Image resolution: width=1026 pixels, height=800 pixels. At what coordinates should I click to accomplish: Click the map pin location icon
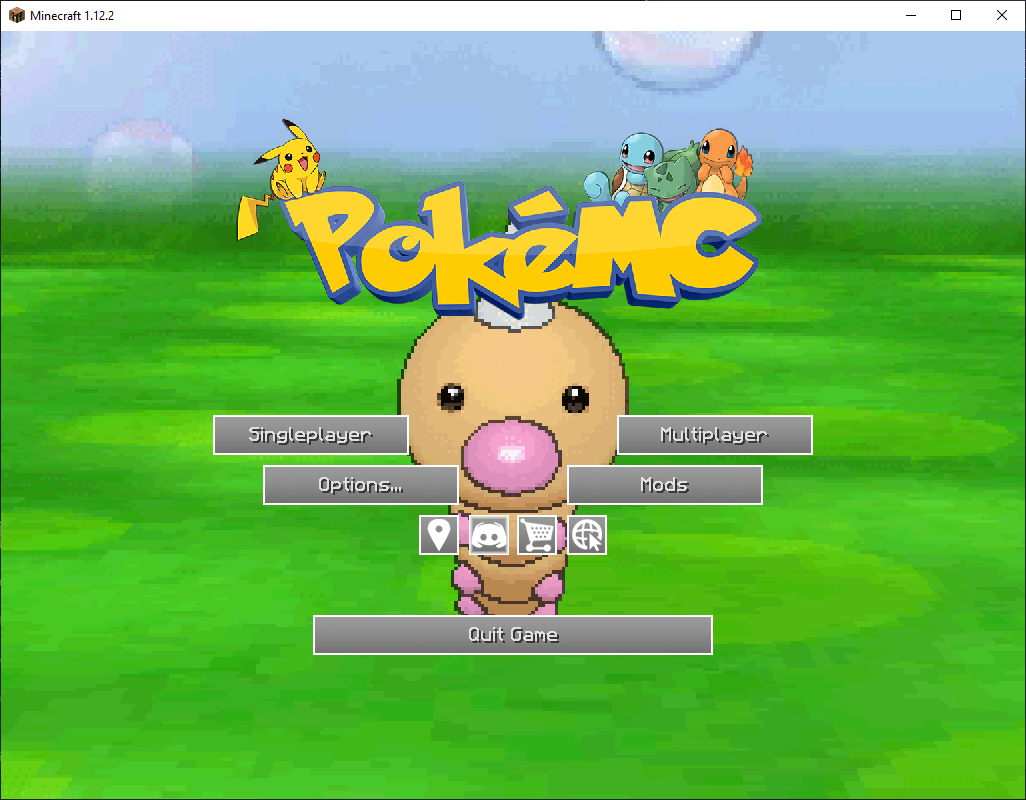(438, 535)
